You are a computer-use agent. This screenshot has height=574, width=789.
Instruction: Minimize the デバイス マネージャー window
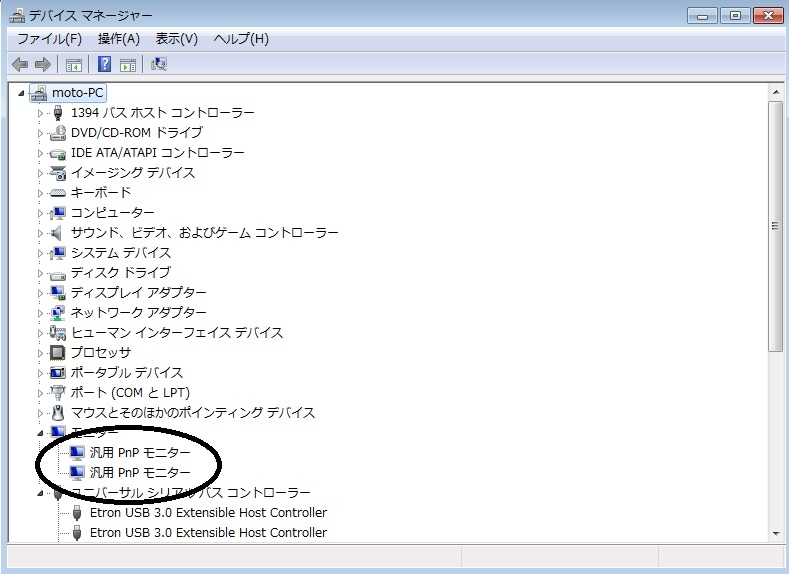(702, 16)
